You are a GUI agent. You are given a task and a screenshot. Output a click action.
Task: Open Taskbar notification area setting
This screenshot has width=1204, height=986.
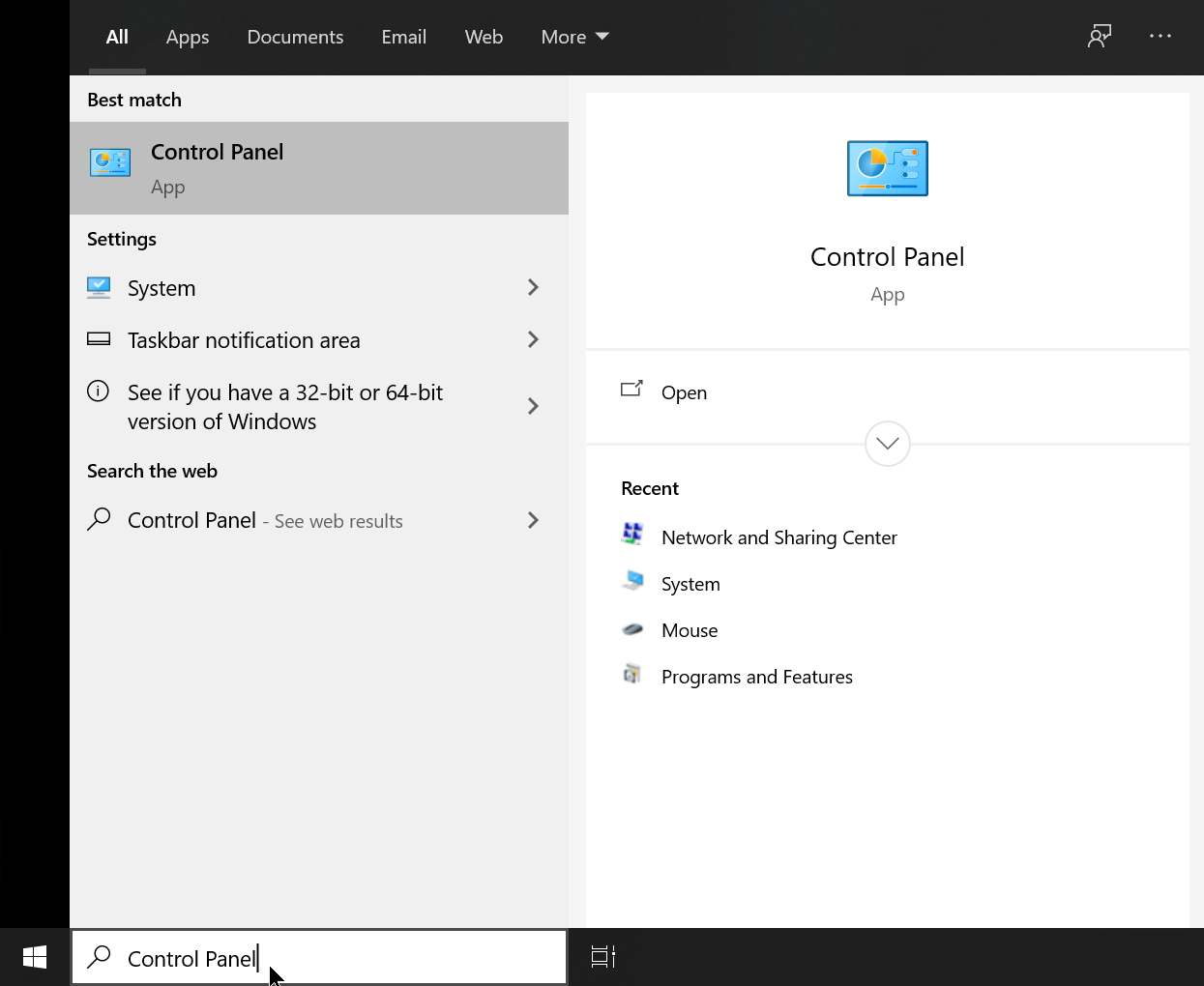[x=319, y=340]
